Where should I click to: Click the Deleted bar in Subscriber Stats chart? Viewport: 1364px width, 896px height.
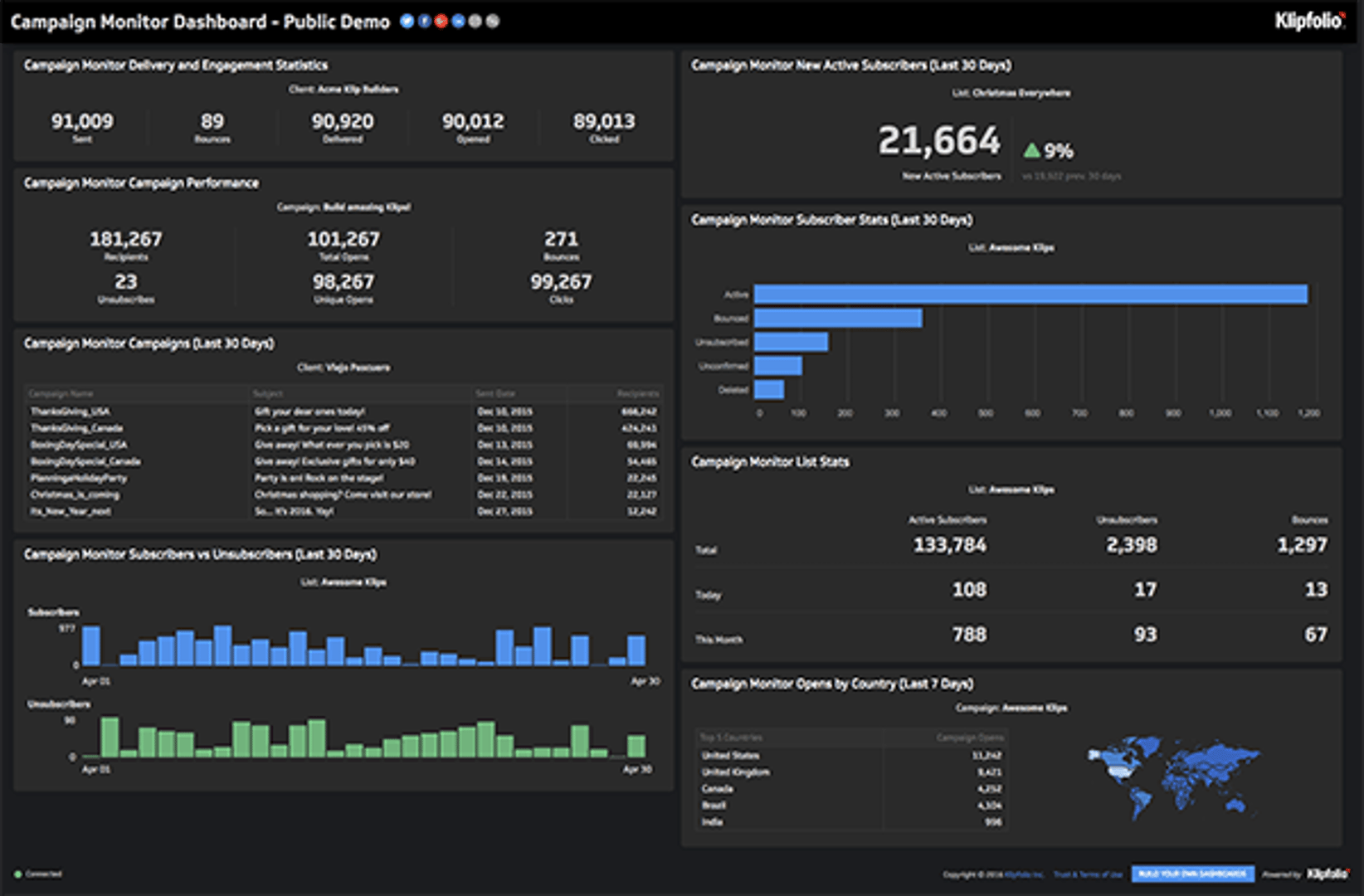click(769, 389)
